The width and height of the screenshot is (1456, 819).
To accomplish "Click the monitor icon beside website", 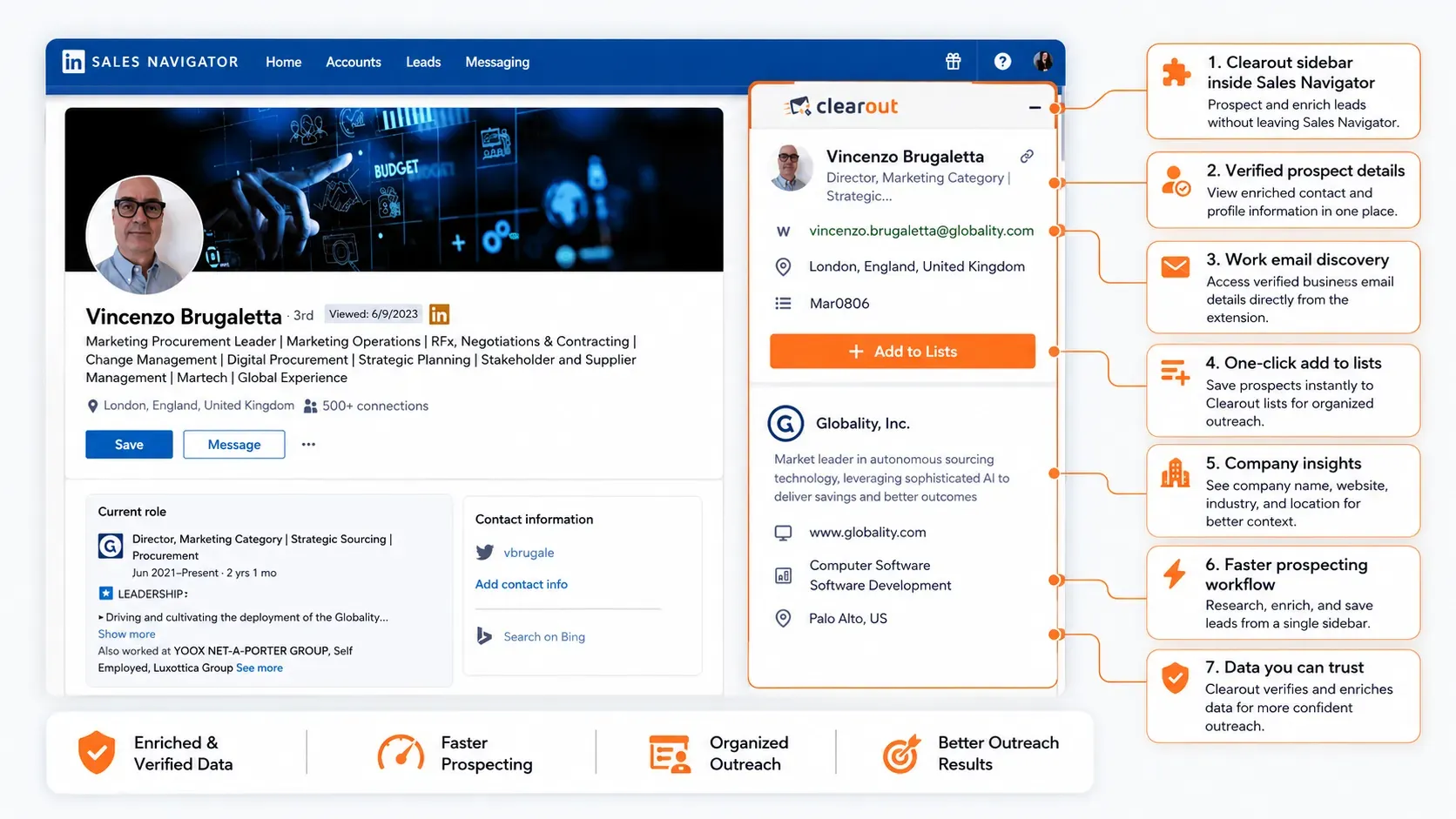I will [x=783, y=533].
